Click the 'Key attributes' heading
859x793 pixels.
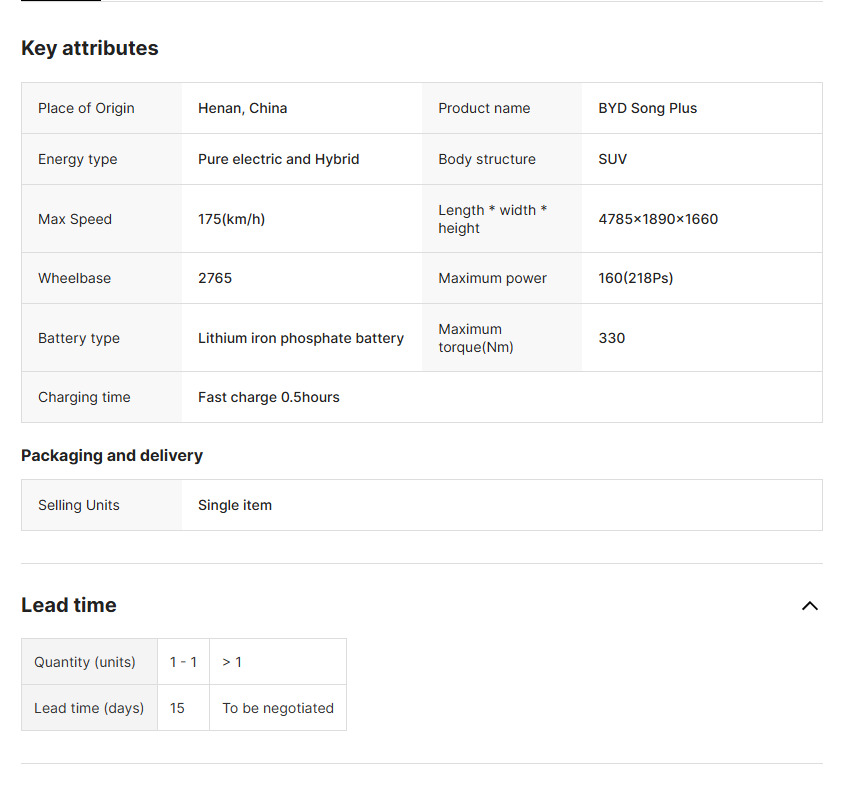(x=90, y=48)
